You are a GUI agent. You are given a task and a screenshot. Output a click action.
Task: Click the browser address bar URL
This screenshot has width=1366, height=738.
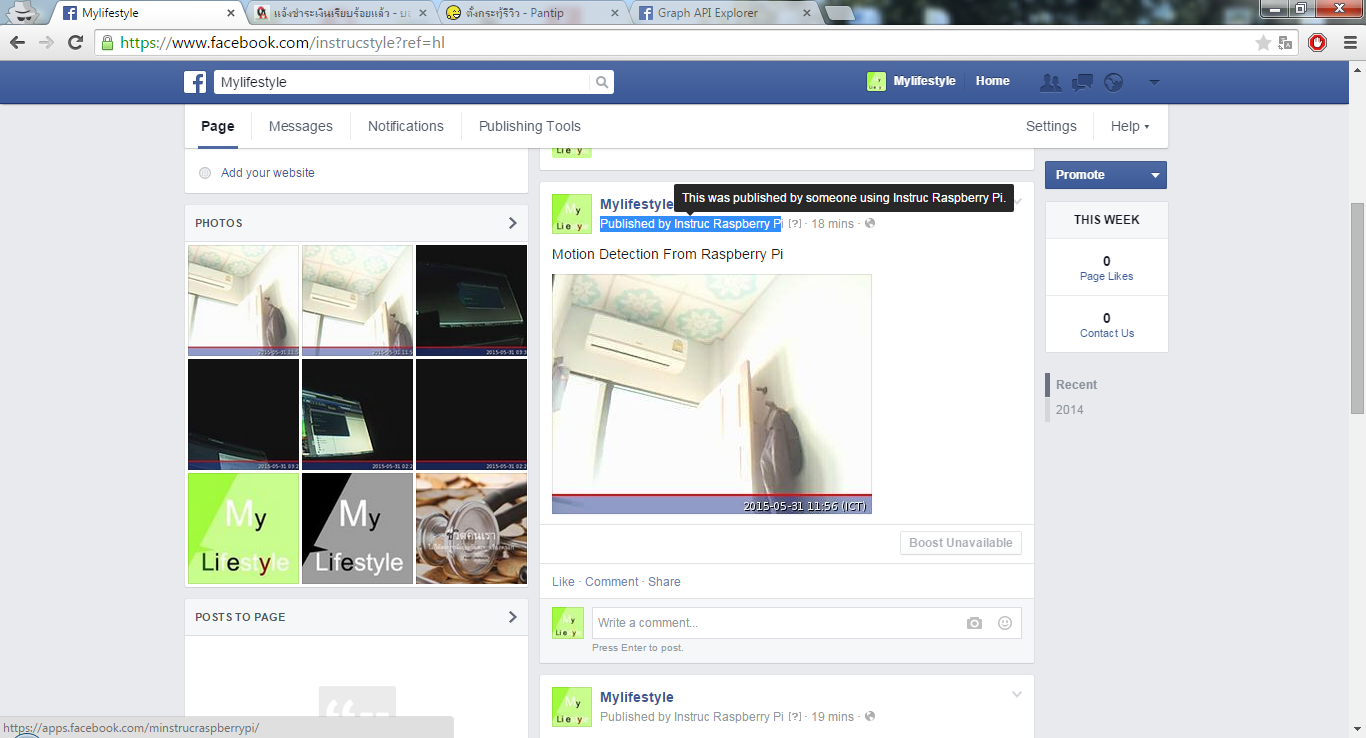click(x=282, y=43)
